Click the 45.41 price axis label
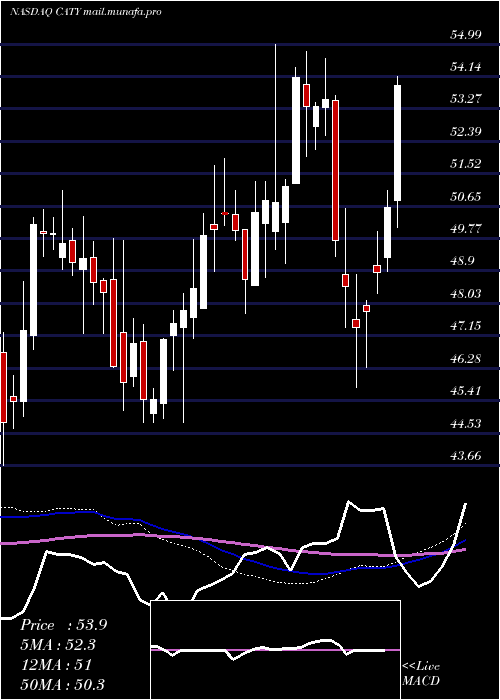 465,391
